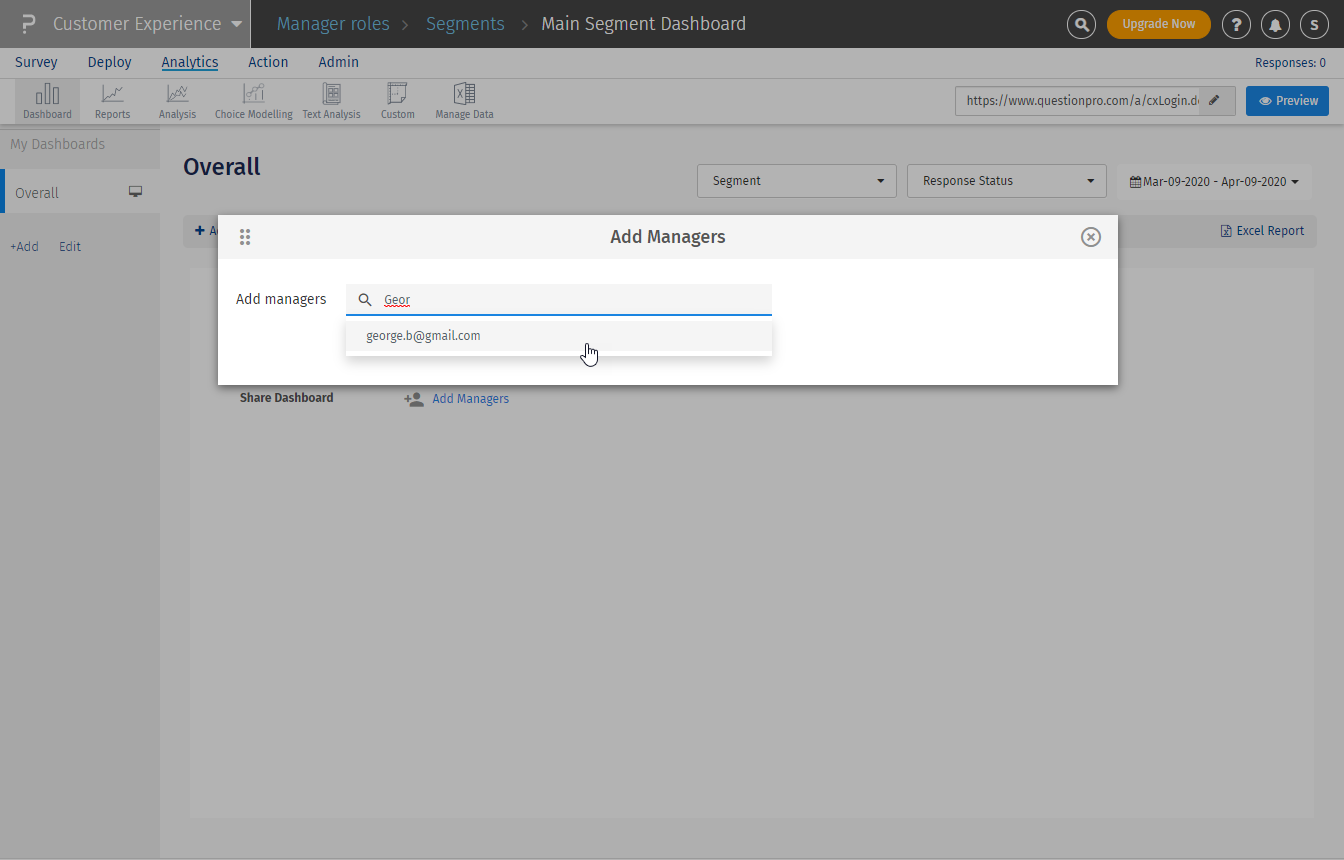
Task: Expand the Segment dropdown
Action: pos(796,181)
